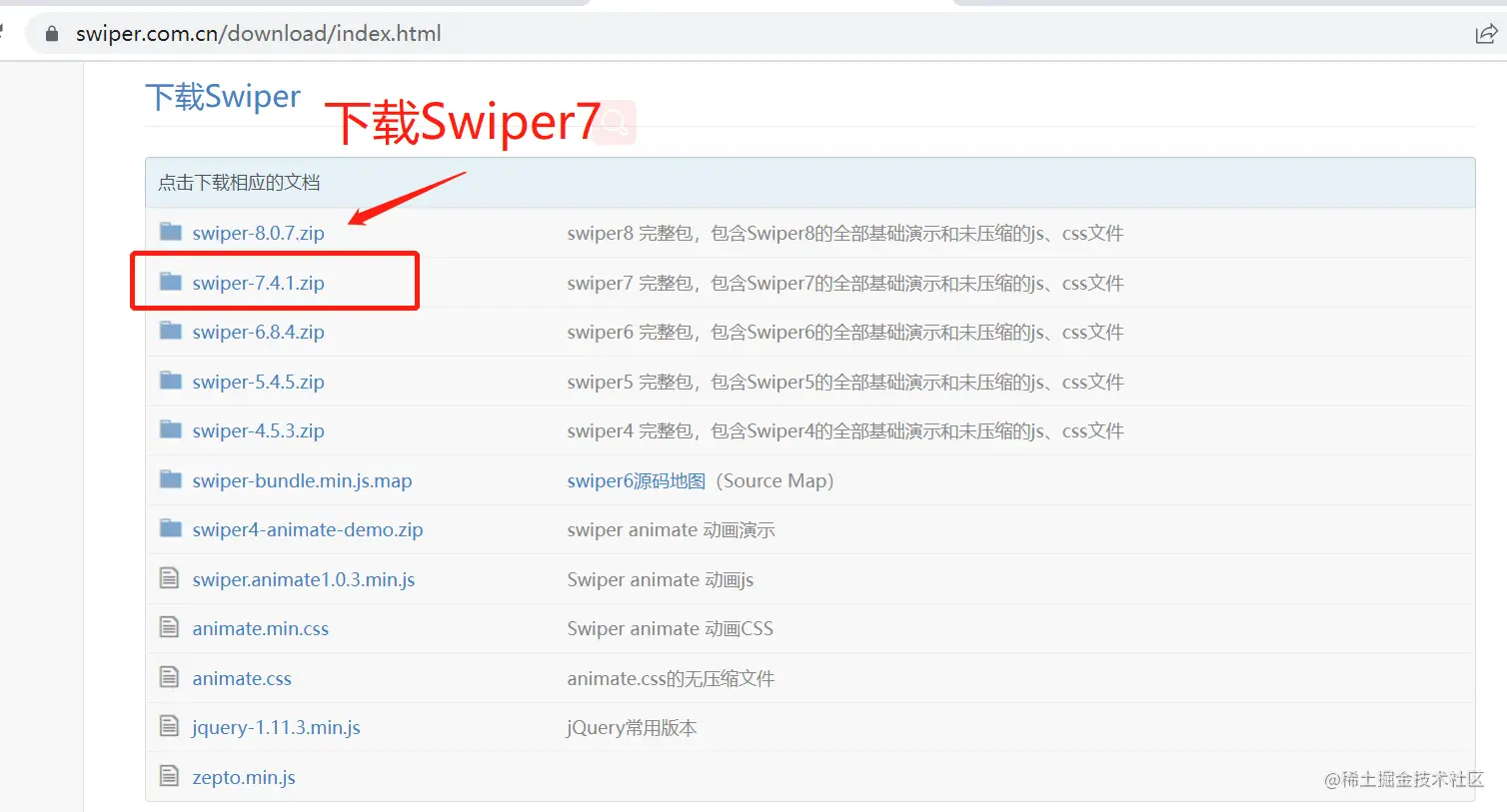Download swiper4-animate-demo.zip
Image resolution: width=1507 pixels, height=812 pixels.
[x=308, y=529]
